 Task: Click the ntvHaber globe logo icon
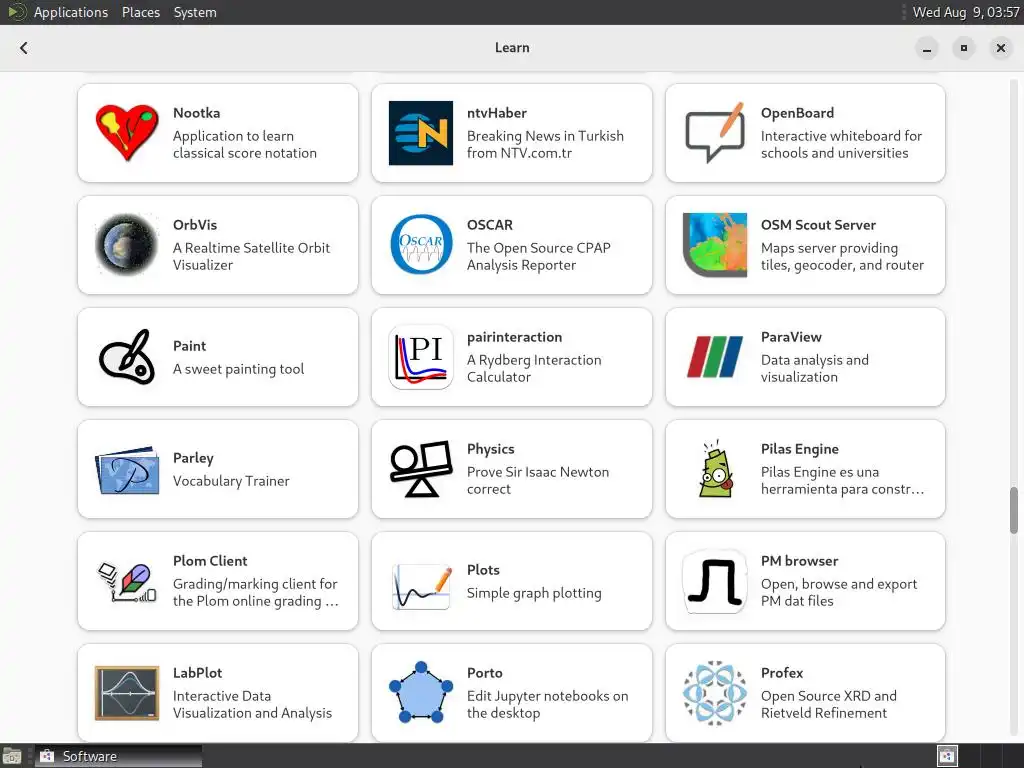click(421, 133)
